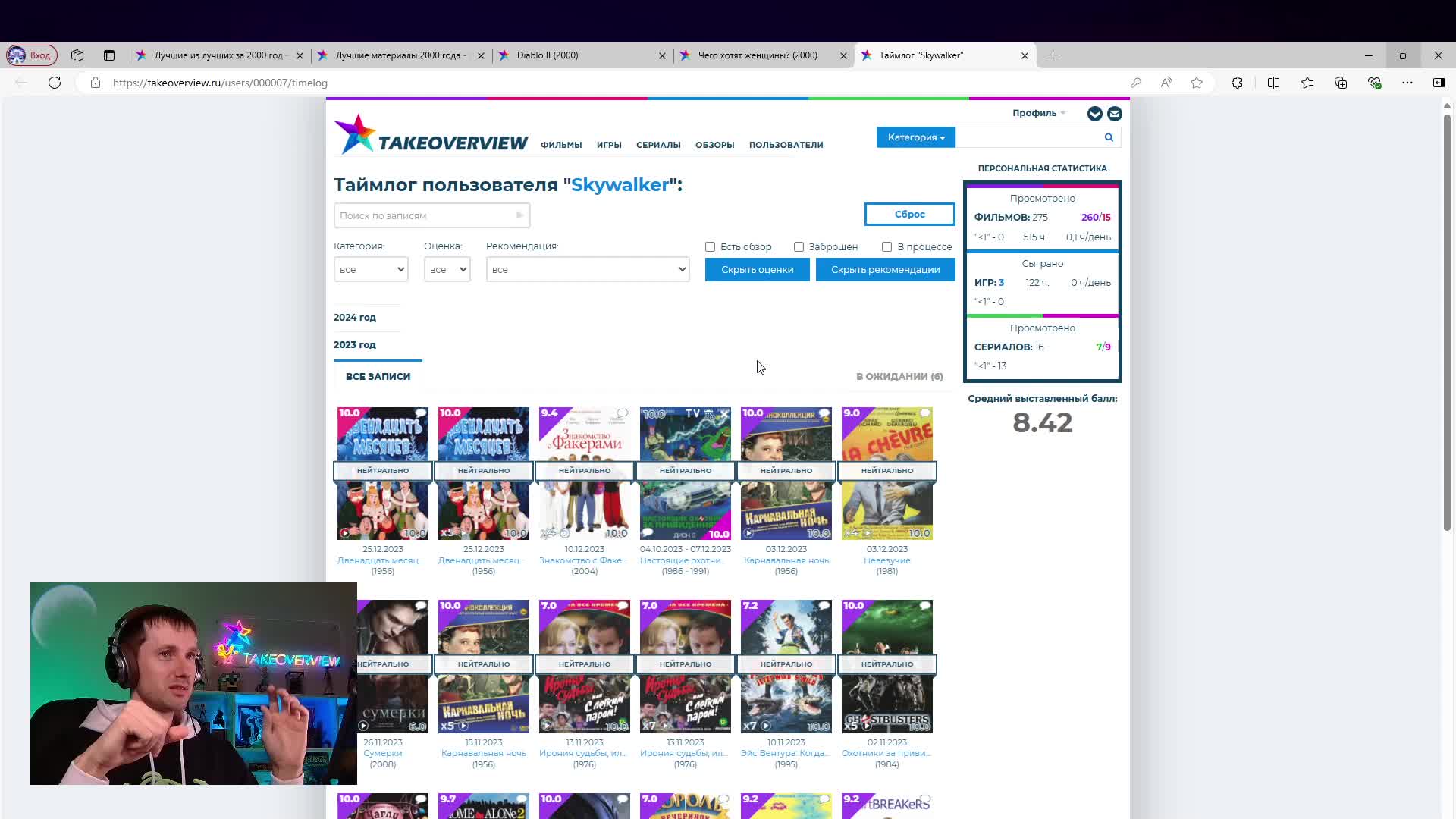The width and height of the screenshot is (1456, 819).
Task: Refresh the browser page
Action: tap(55, 83)
